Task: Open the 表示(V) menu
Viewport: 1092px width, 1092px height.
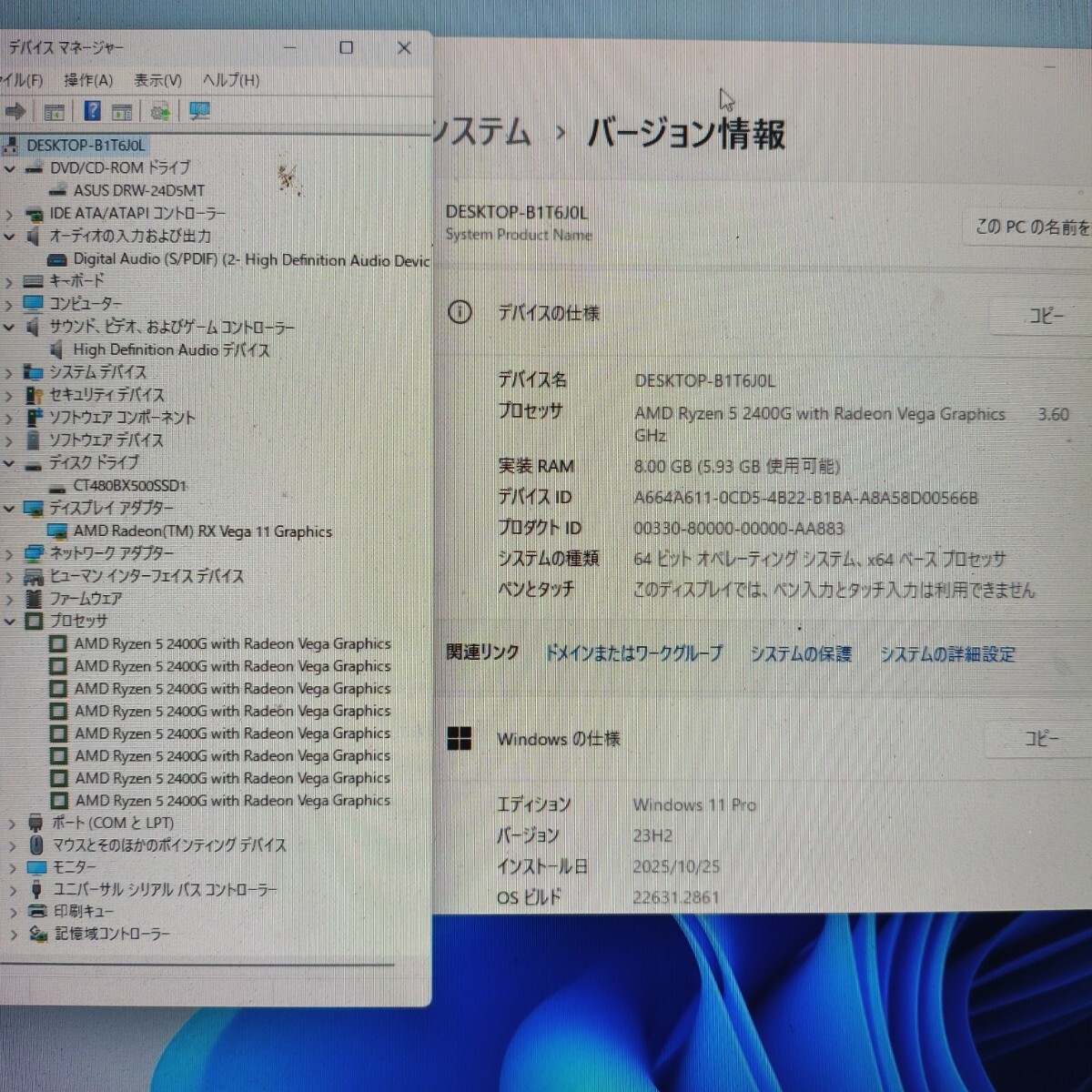Action: [x=157, y=80]
